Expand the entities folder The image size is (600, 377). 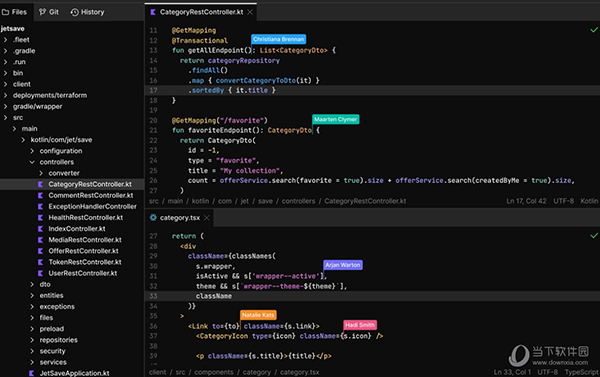[x=32, y=295]
